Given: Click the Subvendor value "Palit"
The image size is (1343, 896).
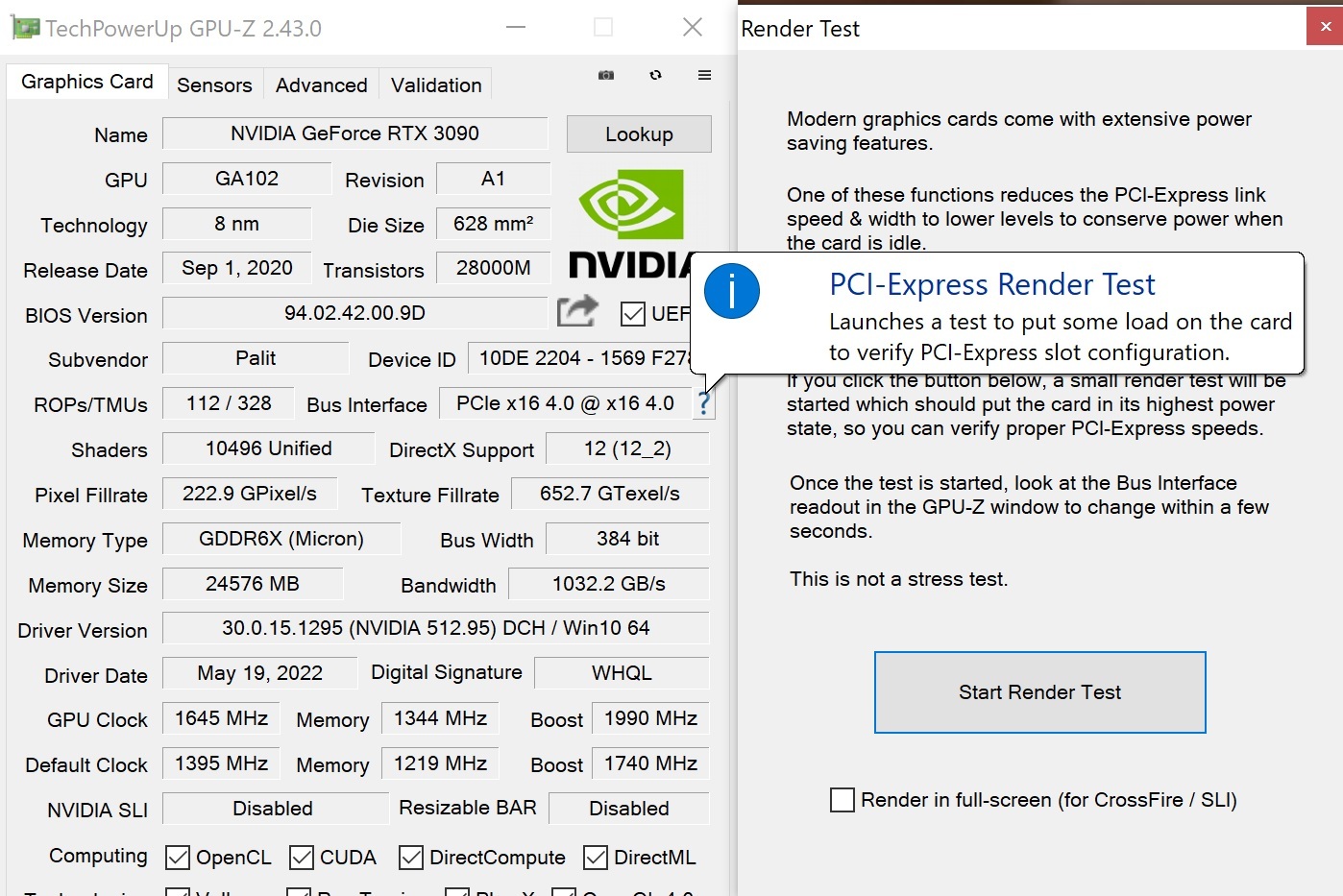Looking at the screenshot, I should (256, 358).
